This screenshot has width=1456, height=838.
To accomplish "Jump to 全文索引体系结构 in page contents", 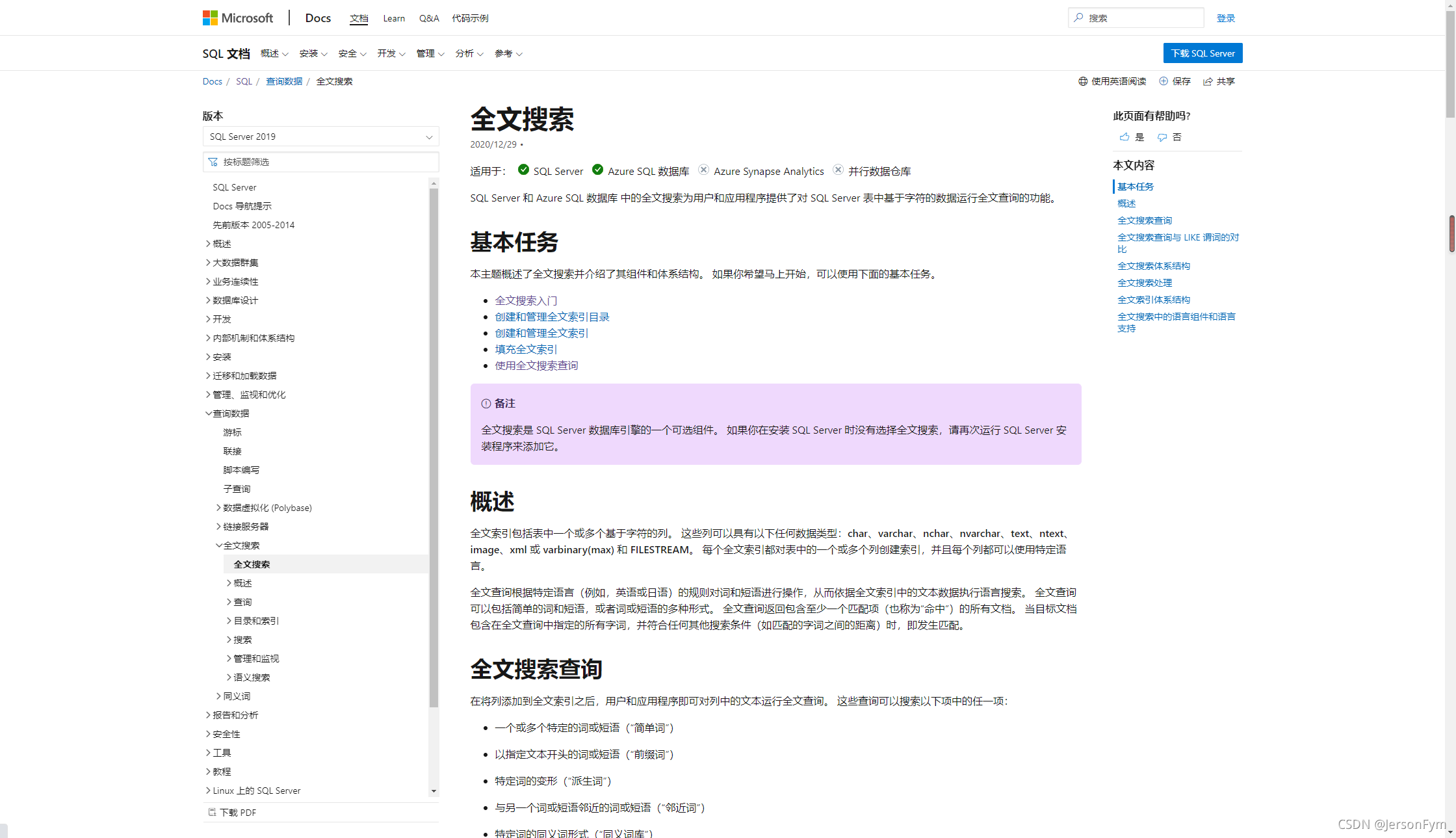I will coord(1154,300).
